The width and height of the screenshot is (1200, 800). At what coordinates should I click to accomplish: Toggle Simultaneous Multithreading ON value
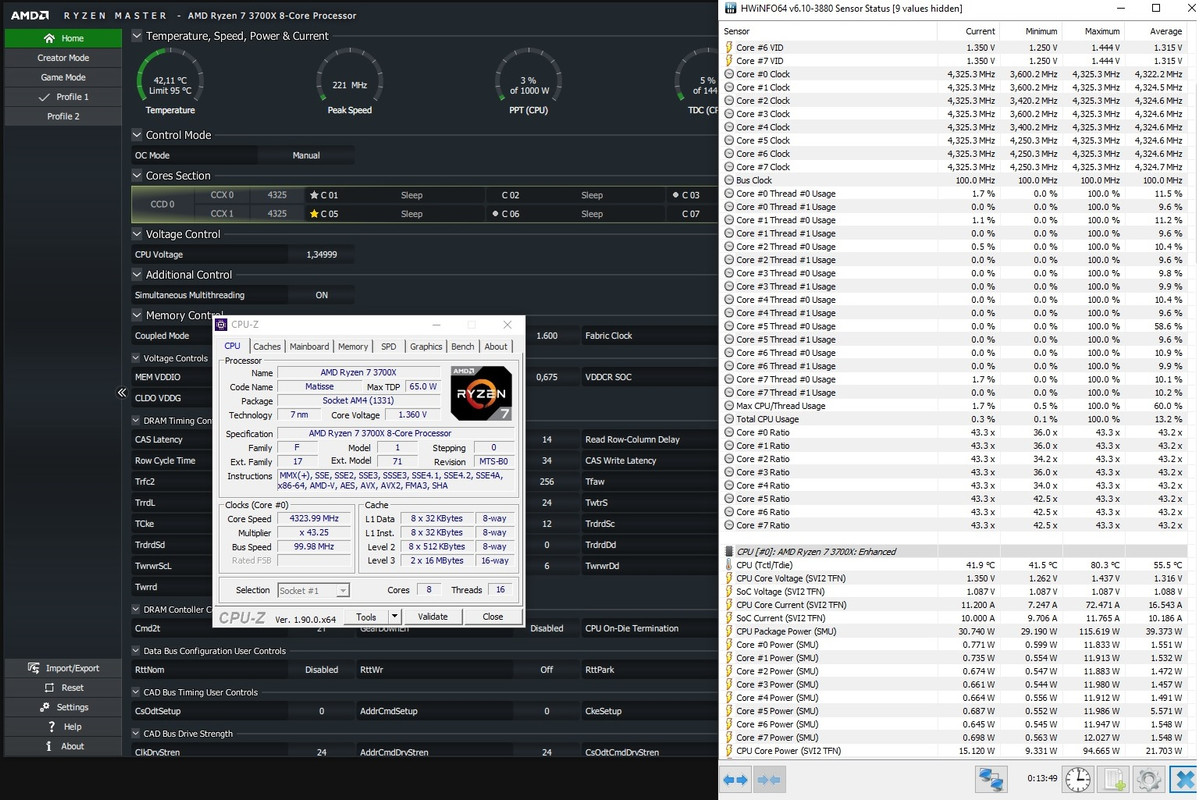321,295
